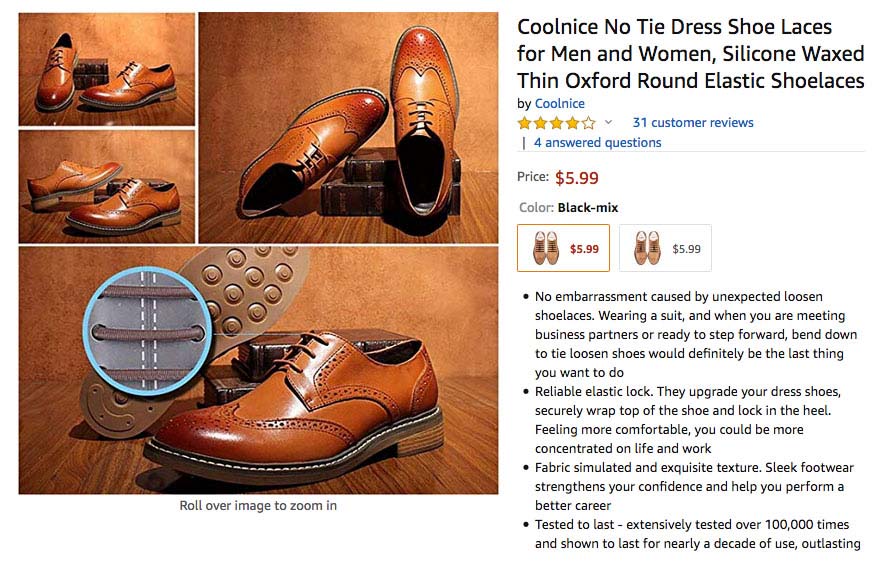
Task: Click the star rating icons
Action: [x=557, y=122]
